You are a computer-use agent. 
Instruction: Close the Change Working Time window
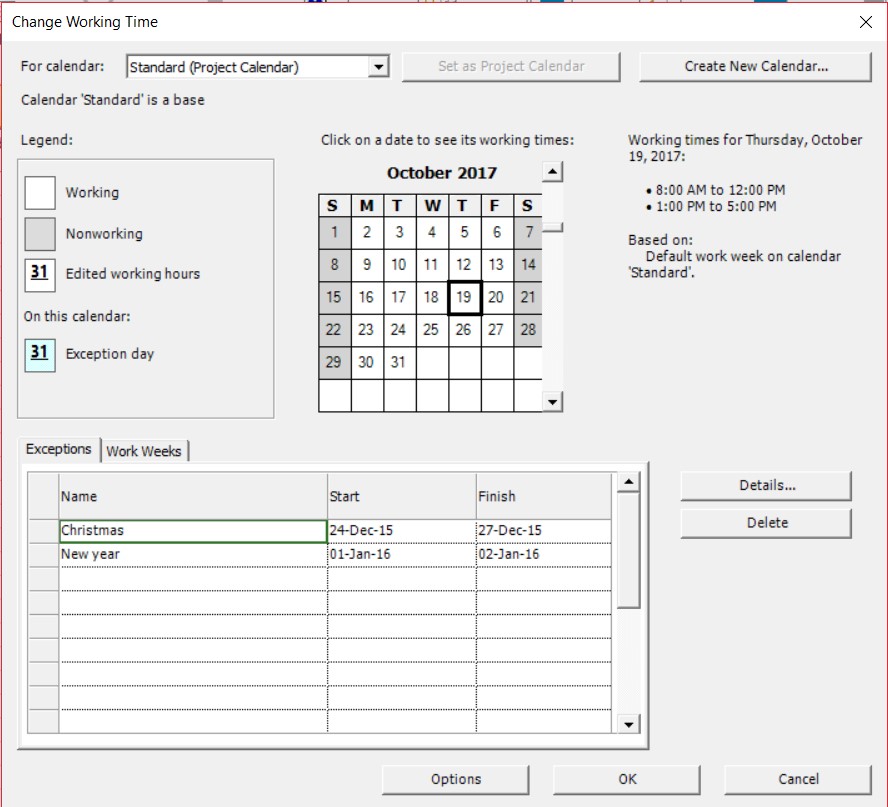(x=865, y=22)
